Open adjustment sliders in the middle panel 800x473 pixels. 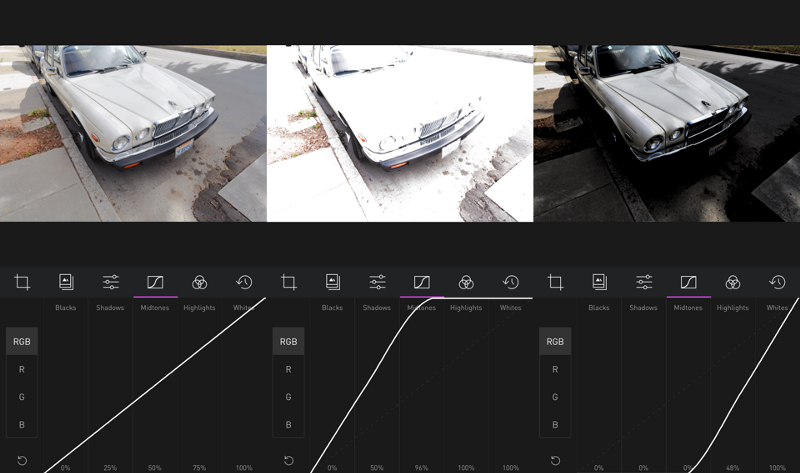coord(377,283)
